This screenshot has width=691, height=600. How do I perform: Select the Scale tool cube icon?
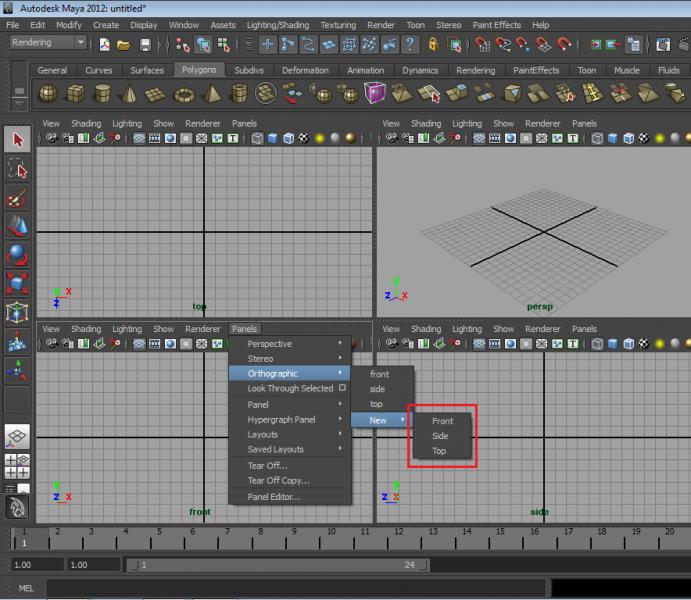(17, 283)
